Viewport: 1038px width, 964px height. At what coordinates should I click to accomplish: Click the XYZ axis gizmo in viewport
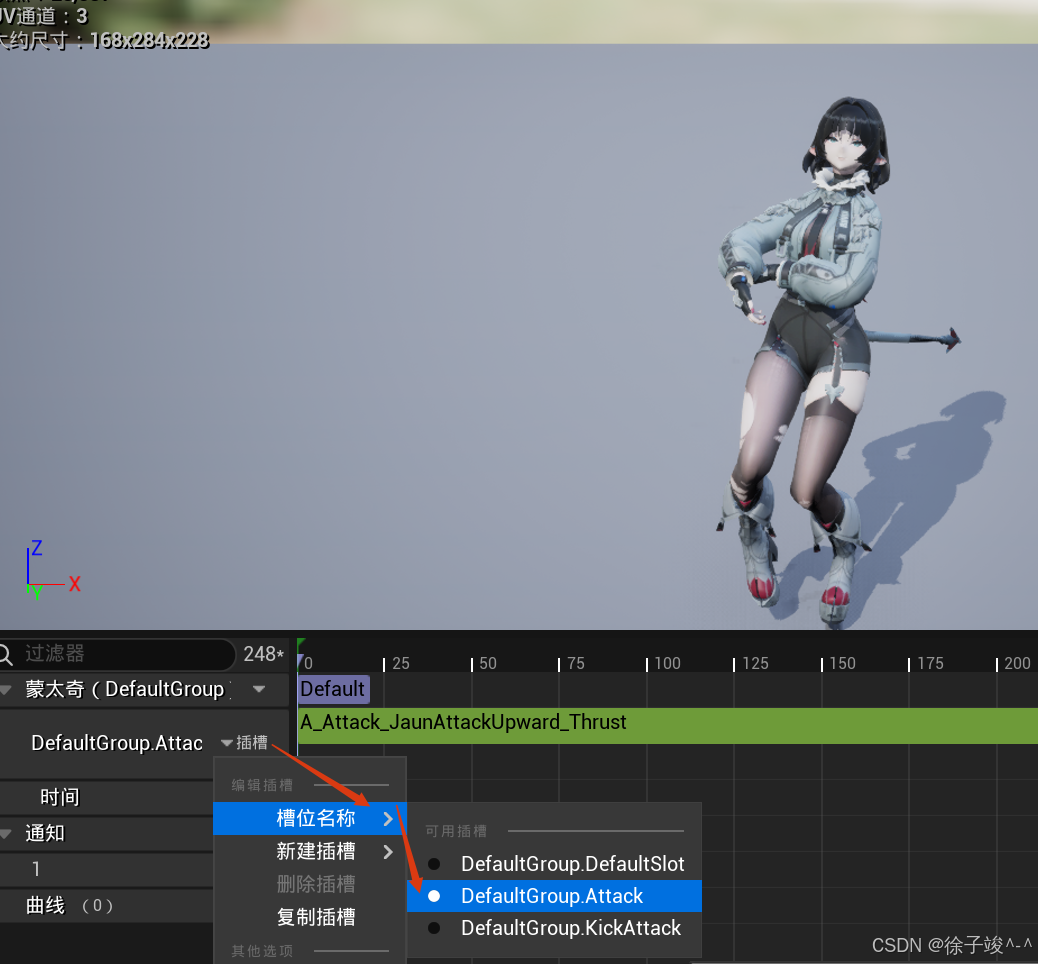pyautogui.click(x=52, y=570)
